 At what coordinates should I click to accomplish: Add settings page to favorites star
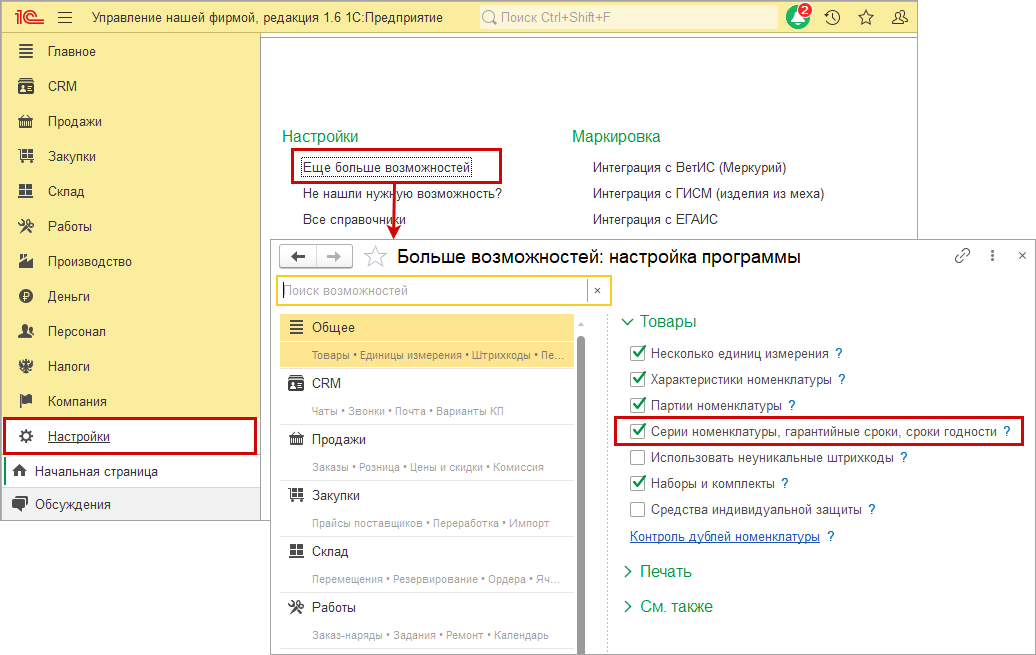375,256
